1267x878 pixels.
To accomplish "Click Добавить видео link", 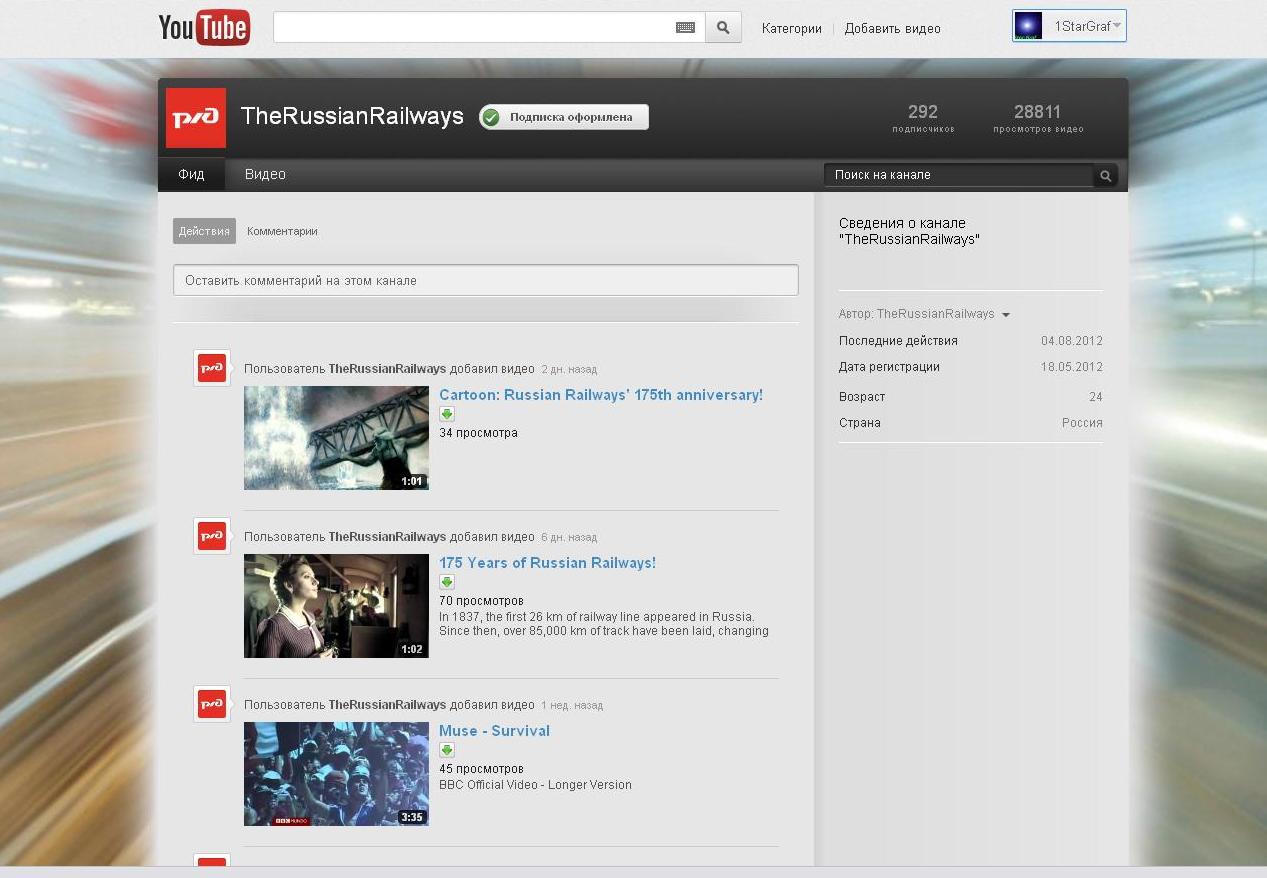I will click(x=892, y=29).
